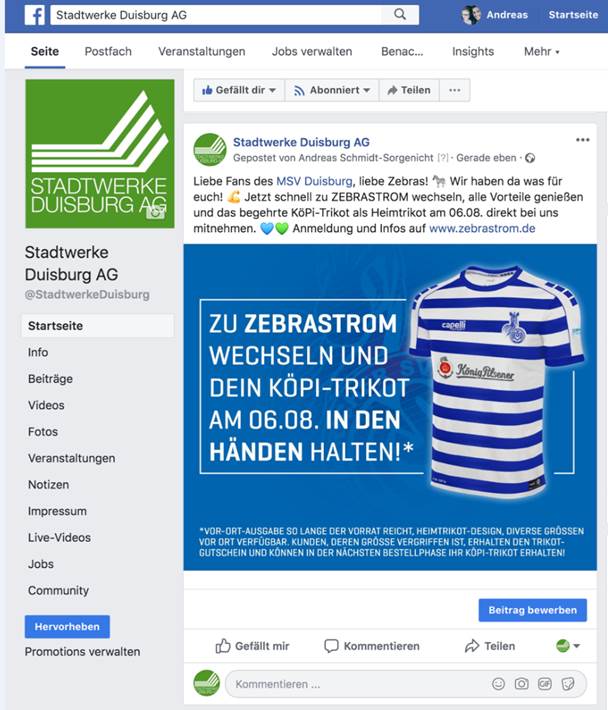Click the camera icon on profile picture
The height and width of the screenshot is (710, 608).
coord(155,212)
